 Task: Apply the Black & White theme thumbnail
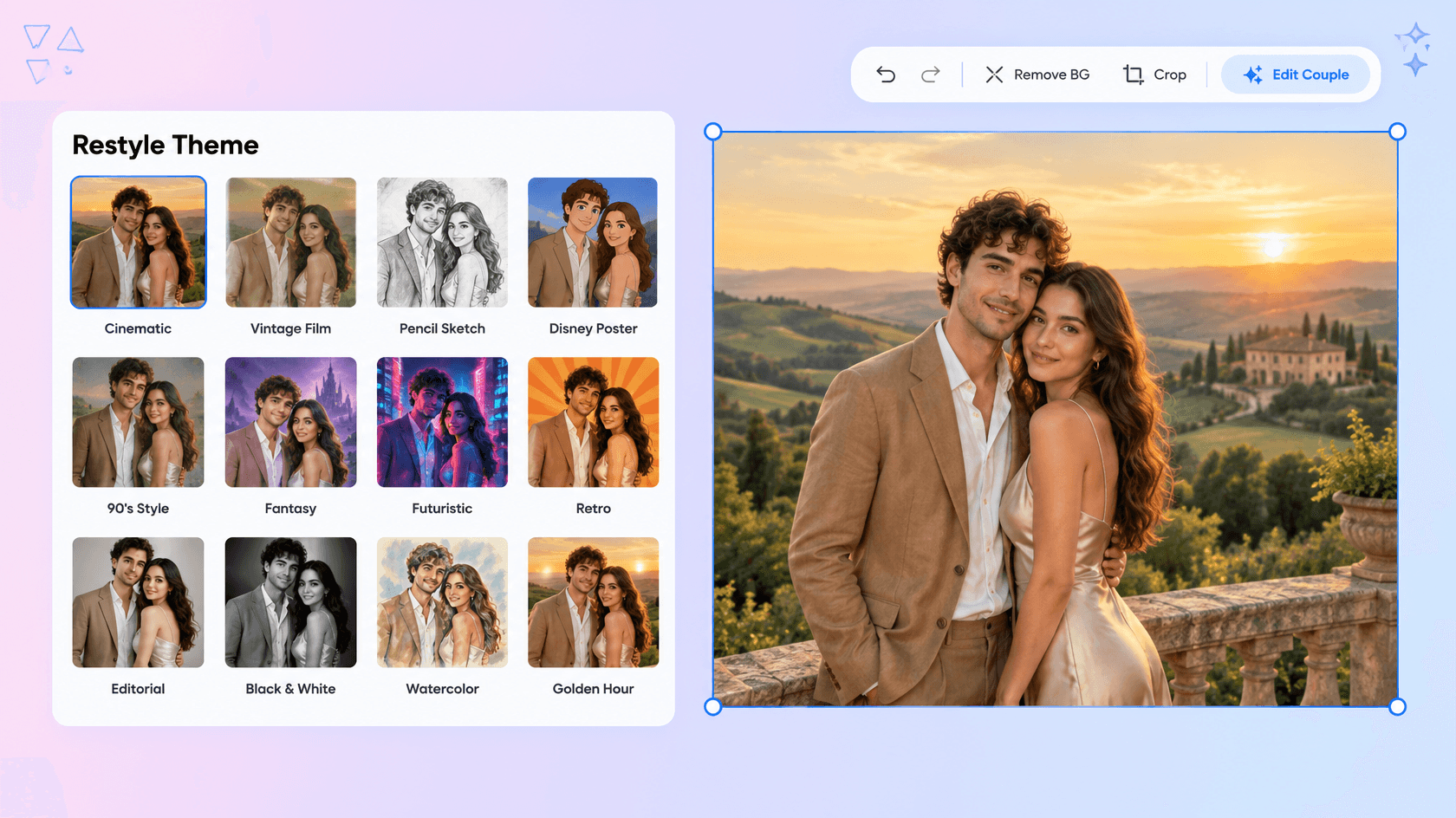(x=290, y=602)
